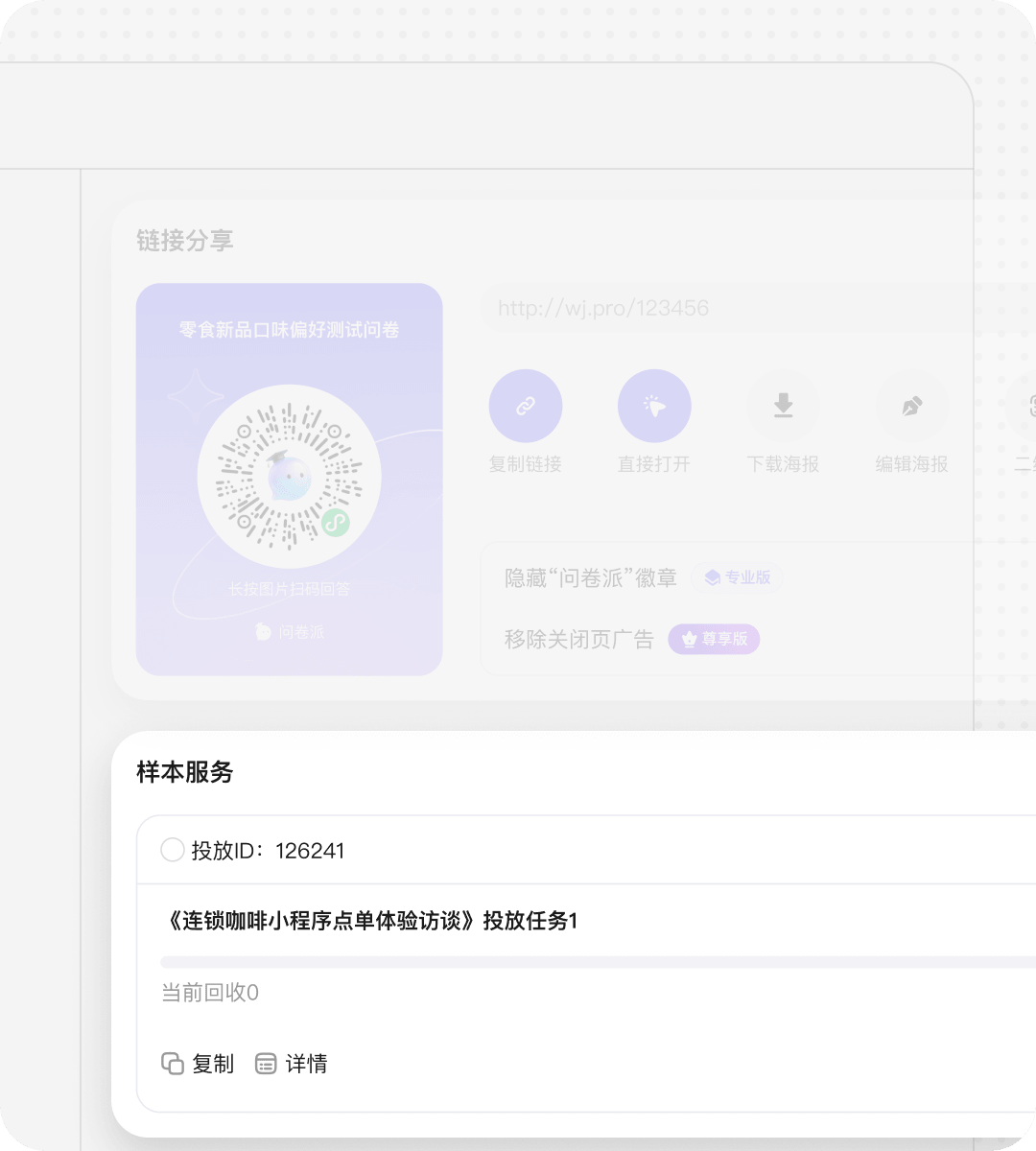This screenshot has height=1151, width=1036.
Task: Click the 尊享版 crown badge
Action: 714,639
